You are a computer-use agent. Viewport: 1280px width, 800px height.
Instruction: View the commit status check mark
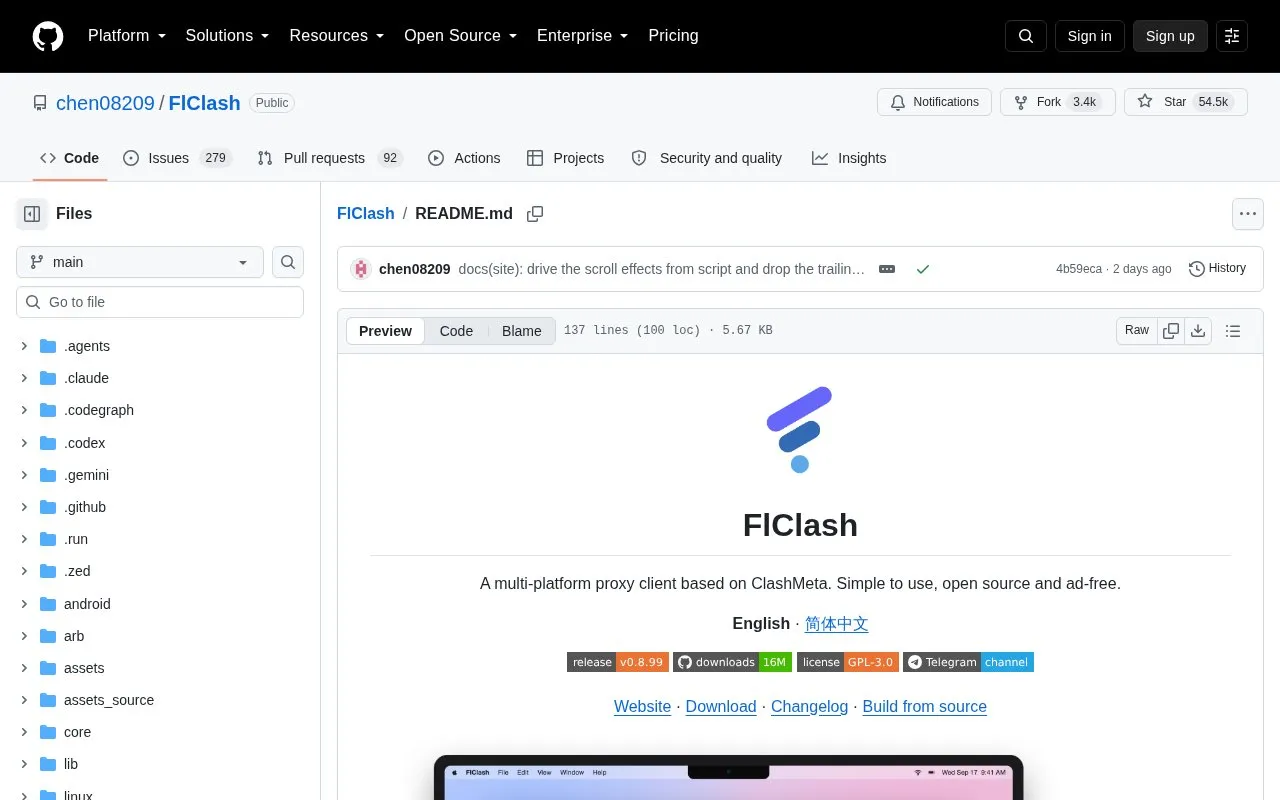click(923, 269)
